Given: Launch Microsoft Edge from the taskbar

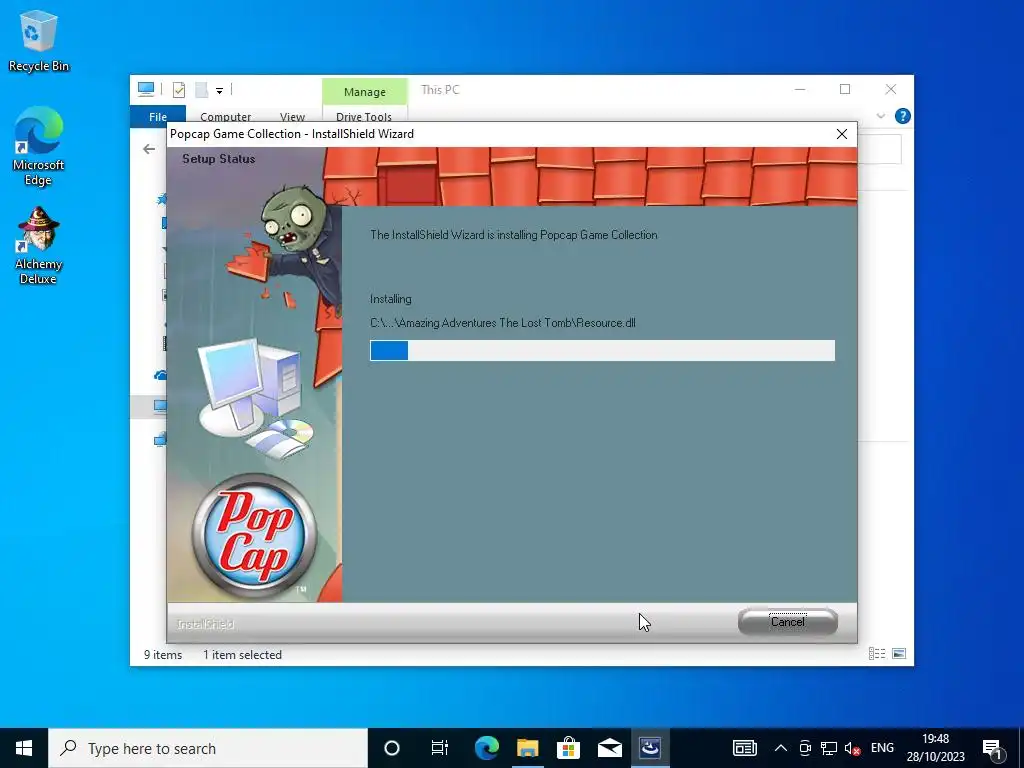Looking at the screenshot, I should tap(487, 748).
